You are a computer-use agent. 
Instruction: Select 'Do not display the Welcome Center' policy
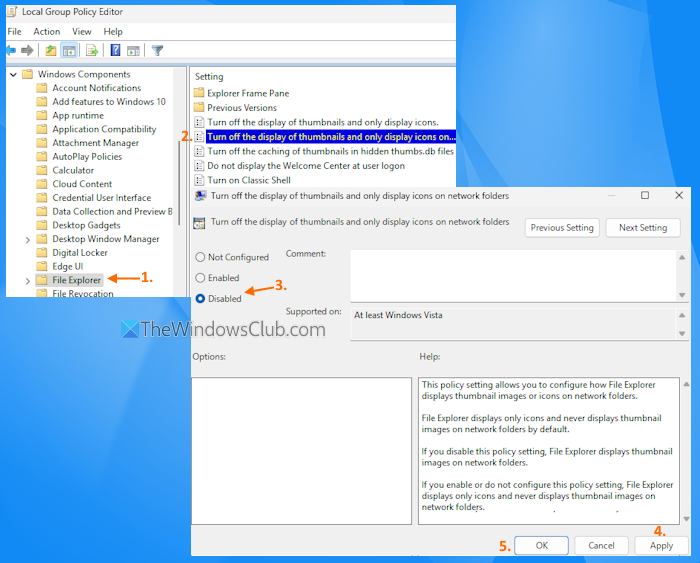coord(306,166)
